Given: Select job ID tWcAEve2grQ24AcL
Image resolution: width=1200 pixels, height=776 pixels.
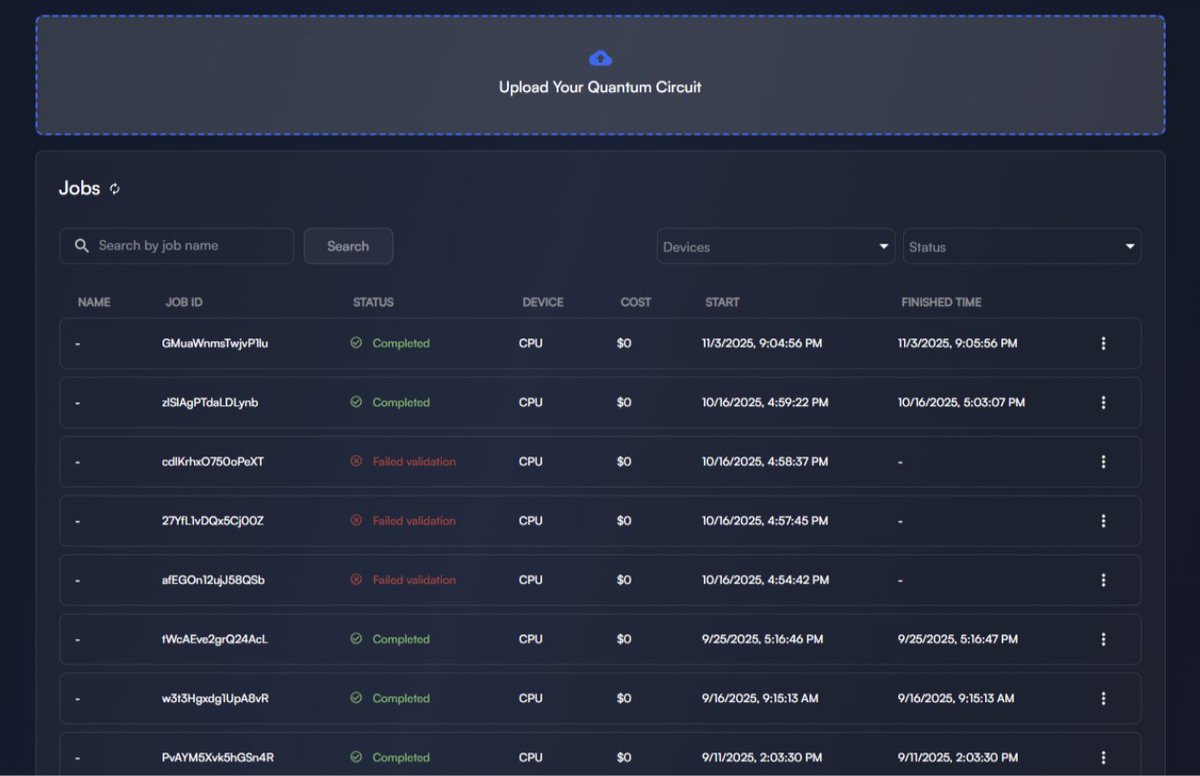Looking at the screenshot, I should coord(214,639).
